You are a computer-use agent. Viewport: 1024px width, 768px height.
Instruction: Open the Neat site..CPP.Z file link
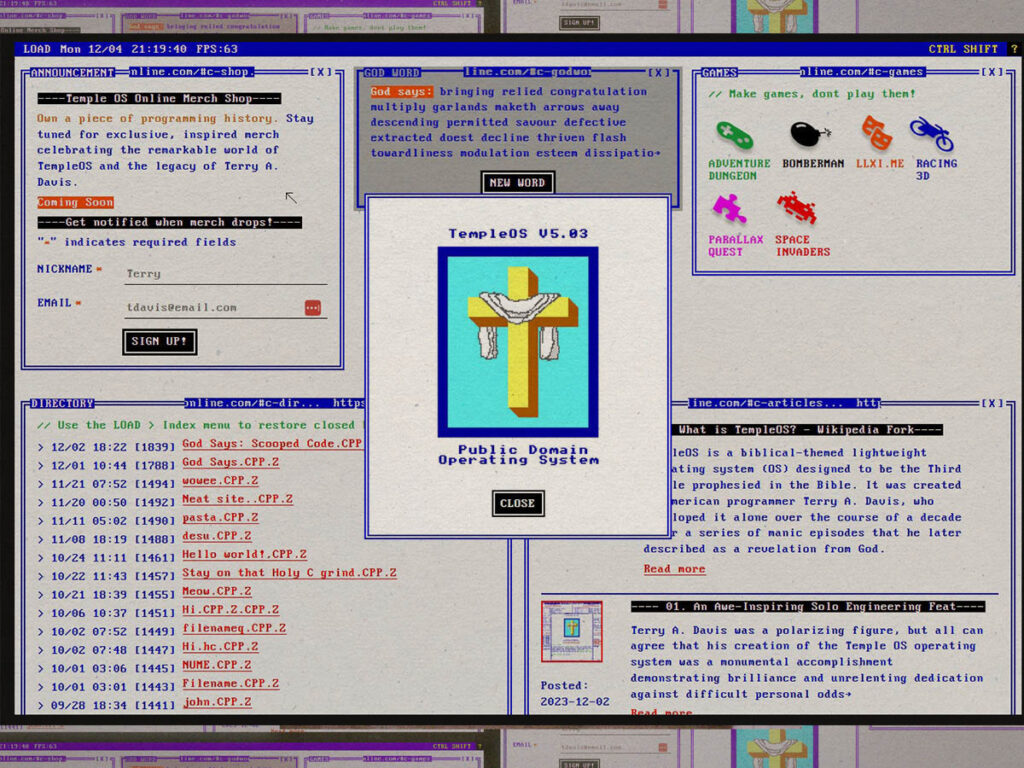[x=238, y=498]
